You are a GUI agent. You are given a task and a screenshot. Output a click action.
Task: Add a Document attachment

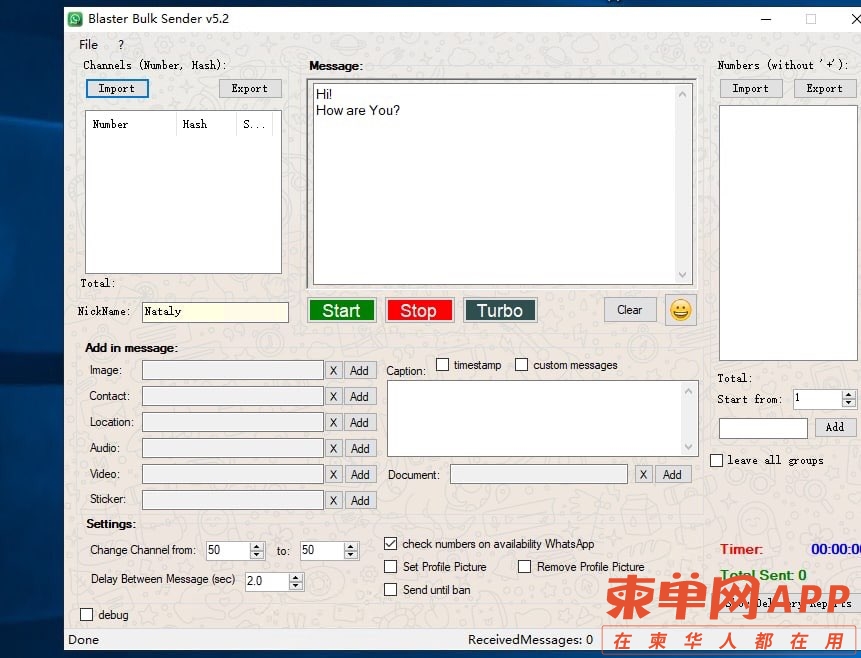(672, 475)
